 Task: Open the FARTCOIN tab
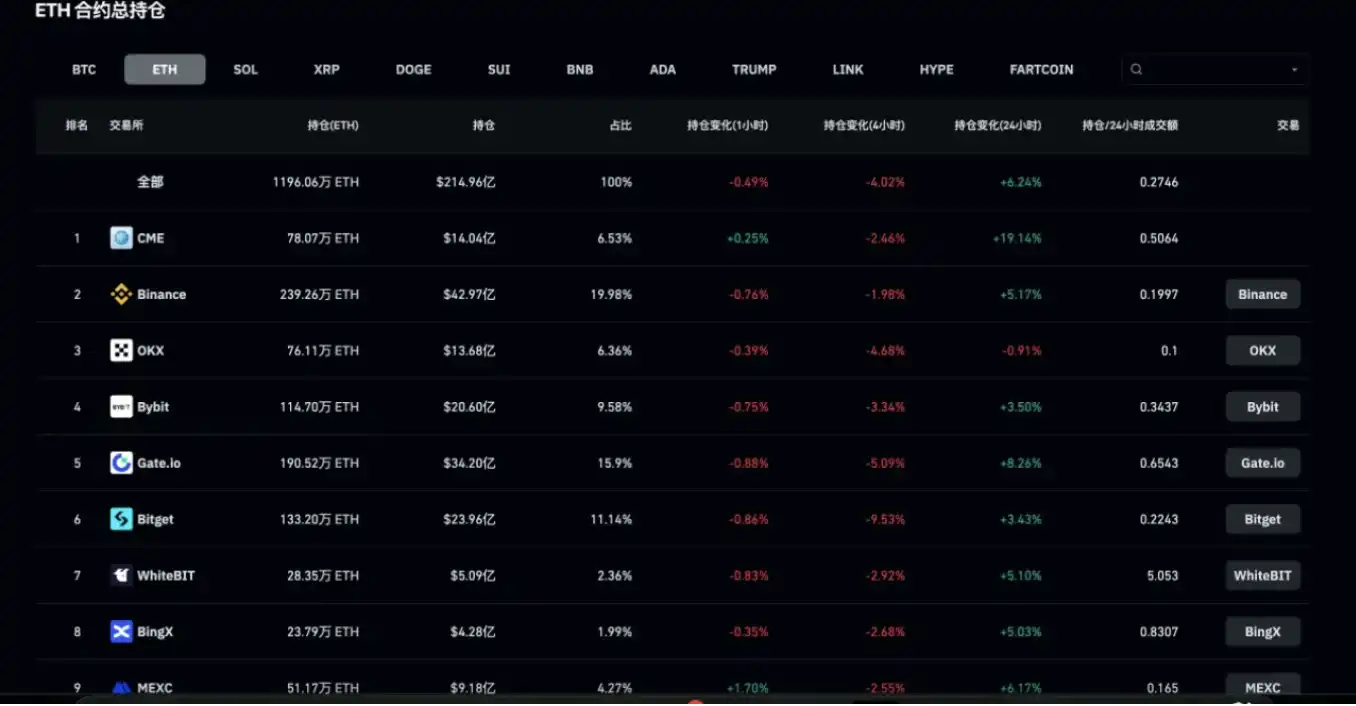[x=1041, y=70]
